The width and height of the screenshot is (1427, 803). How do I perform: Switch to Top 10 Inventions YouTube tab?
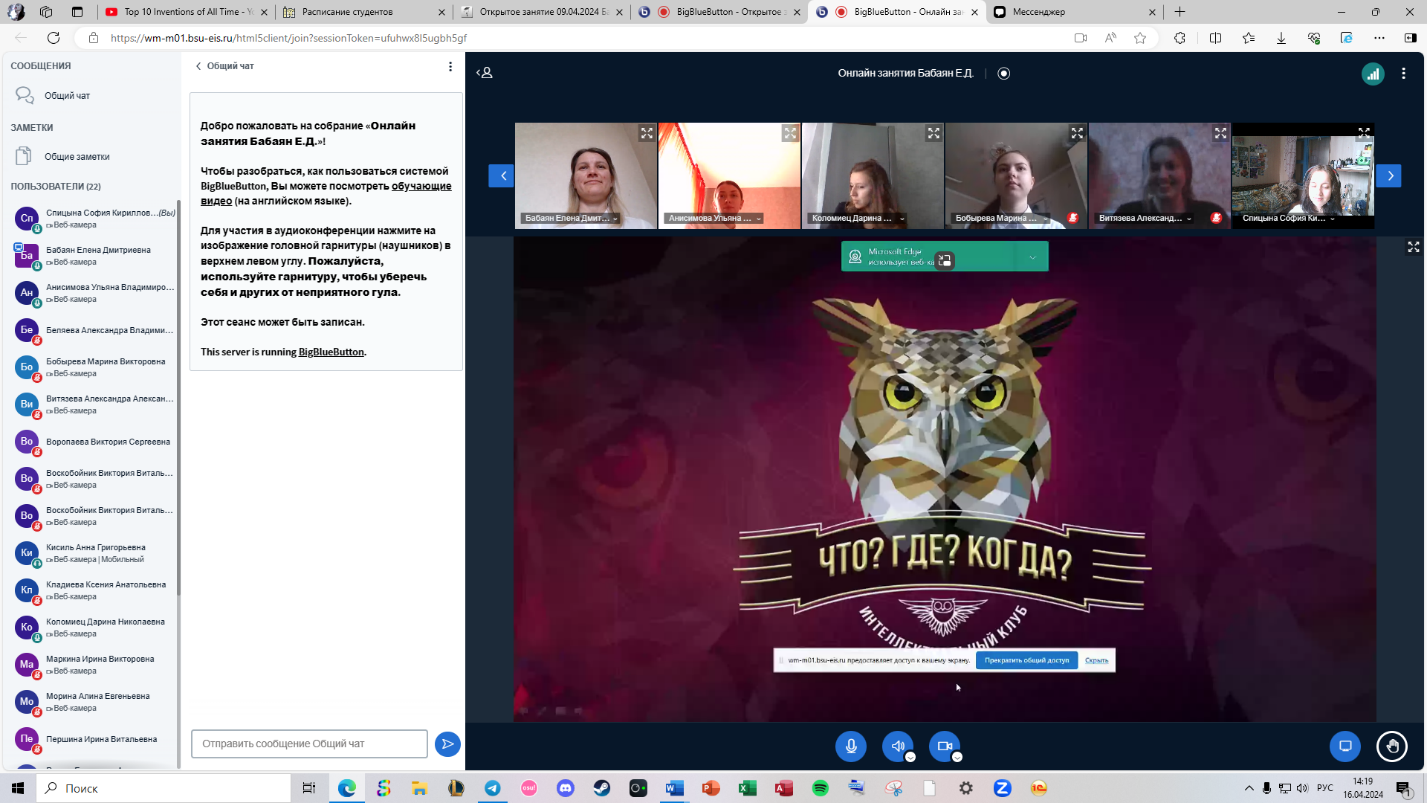184,12
